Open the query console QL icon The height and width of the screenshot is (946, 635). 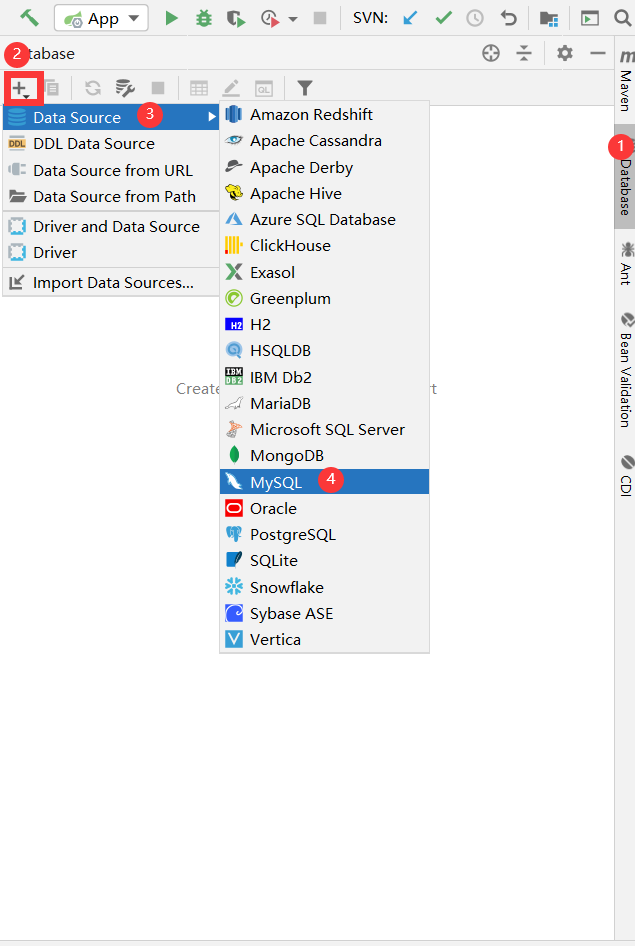(264, 89)
